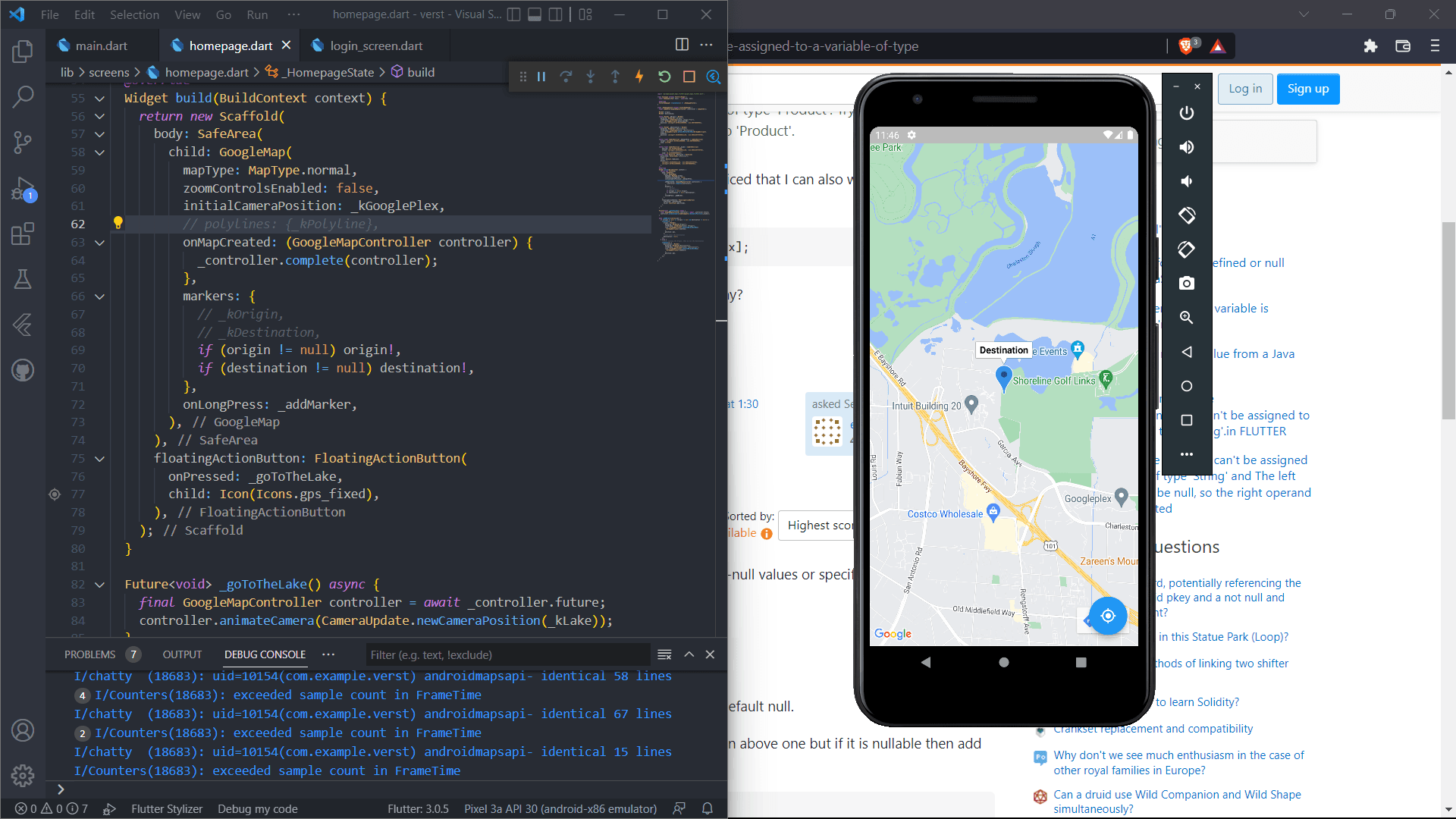The width and height of the screenshot is (1456, 819).
Task: Trigger Flutter hot reload lightning icon
Action: pyautogui.click(x=639, y=77)
